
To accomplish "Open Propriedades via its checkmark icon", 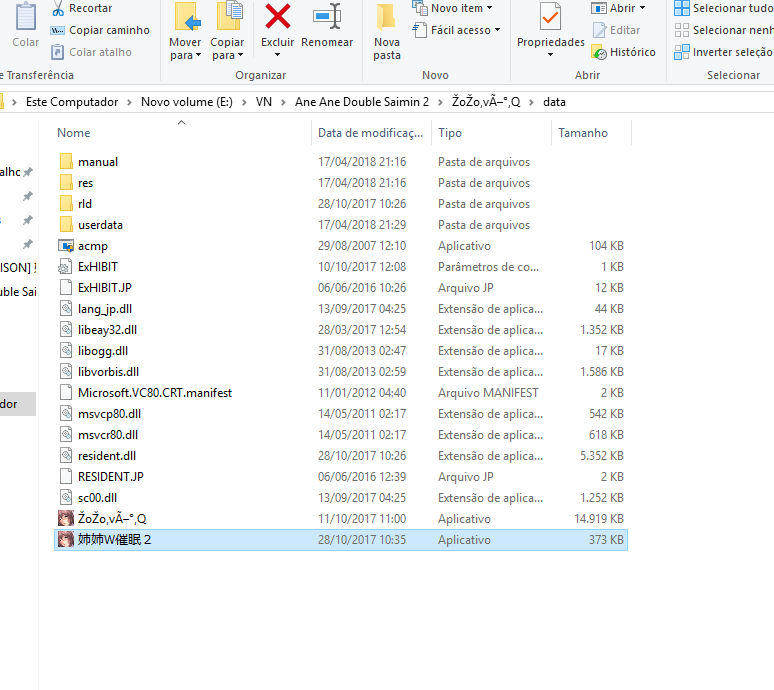I will click(x=550, y=18).
